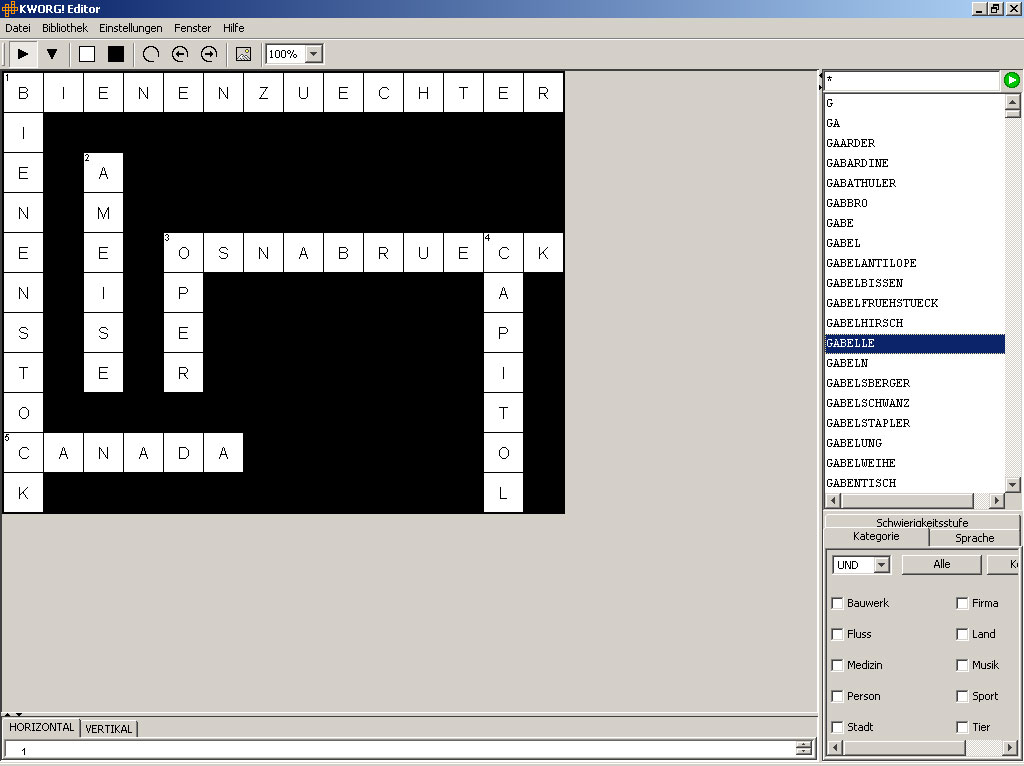Click the Alle button

[941, 565]
